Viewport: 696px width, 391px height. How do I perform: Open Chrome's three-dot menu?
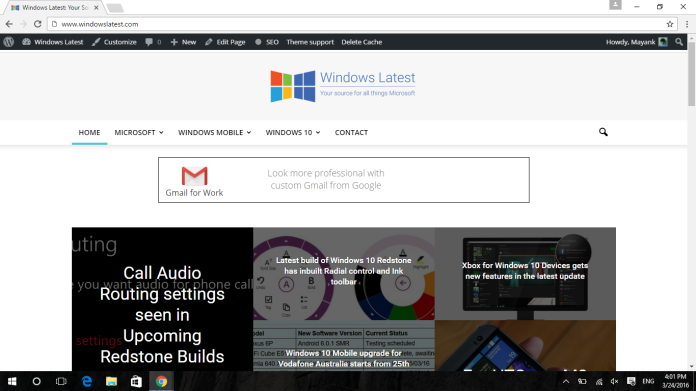(687, 24)
